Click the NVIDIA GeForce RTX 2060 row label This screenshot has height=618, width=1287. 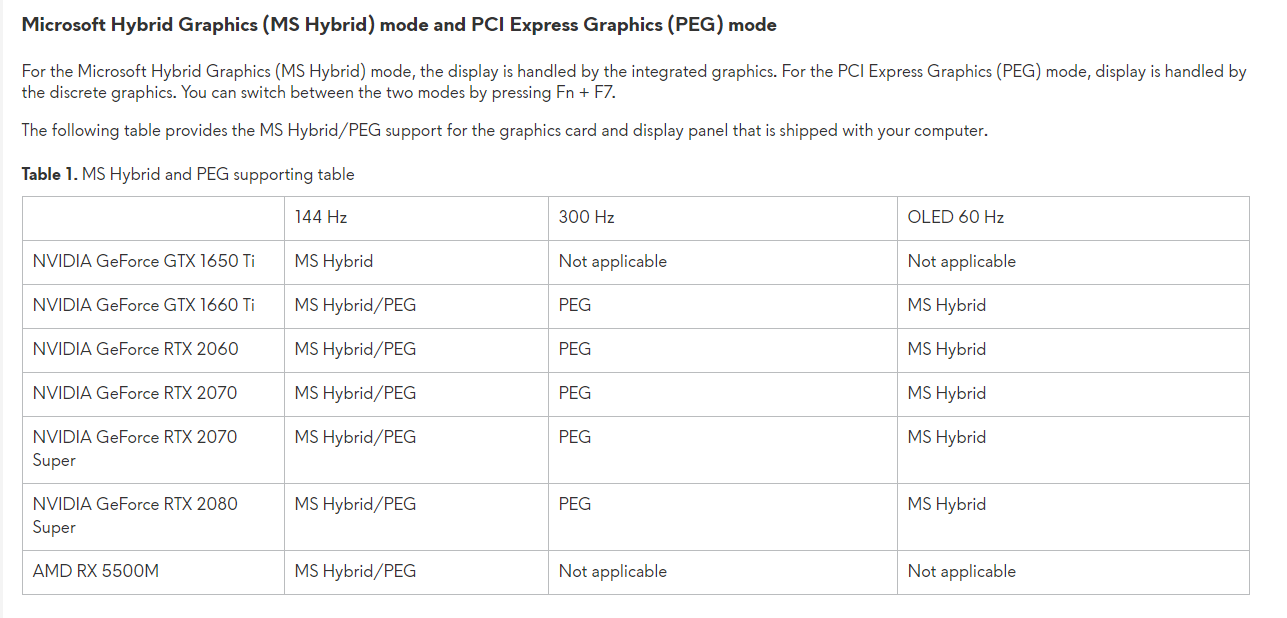pyautogui.click(x=136, y=349)
